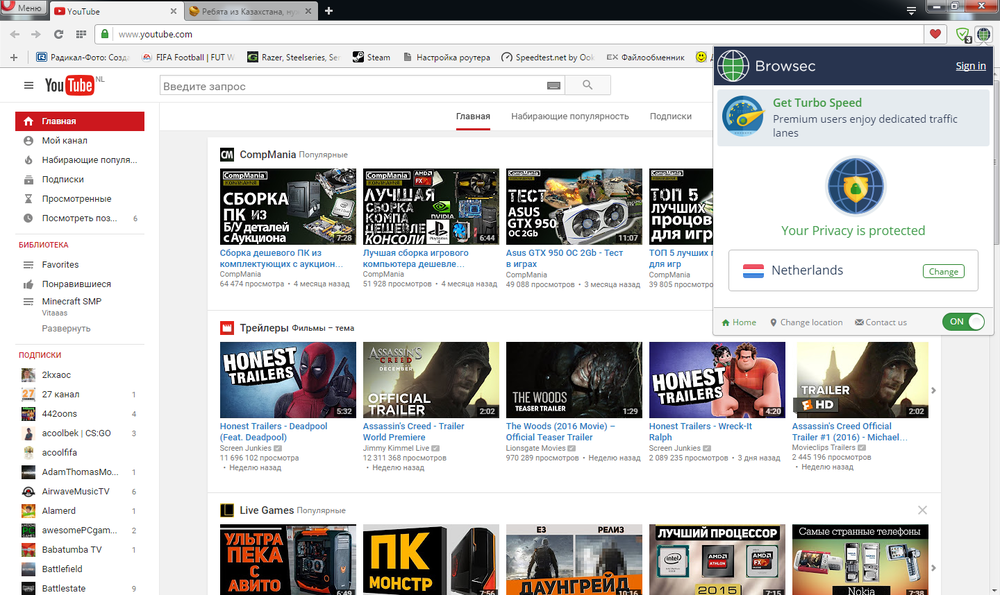1000x595 pixels.
Task: Open the on-screen keyboard icon in search
Action: [x=554, y=85]
